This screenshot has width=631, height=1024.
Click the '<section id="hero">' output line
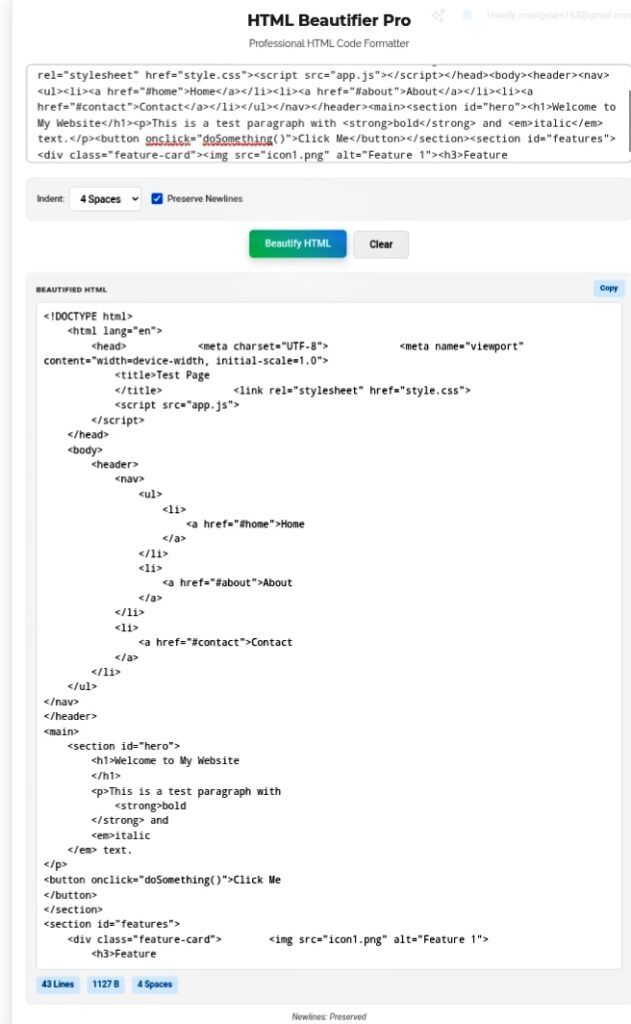tap(123, 746)
